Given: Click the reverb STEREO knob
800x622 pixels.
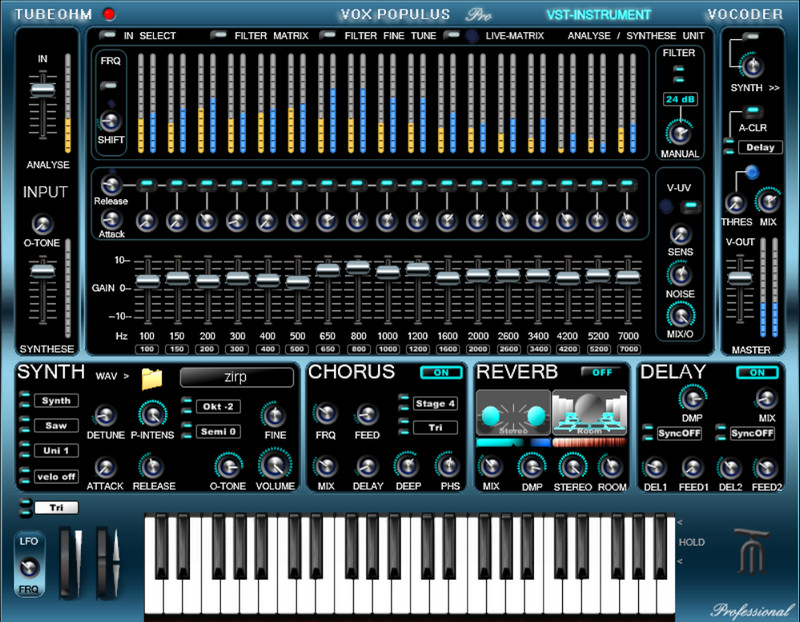Looking at the screenshot, I should point(572,466).
